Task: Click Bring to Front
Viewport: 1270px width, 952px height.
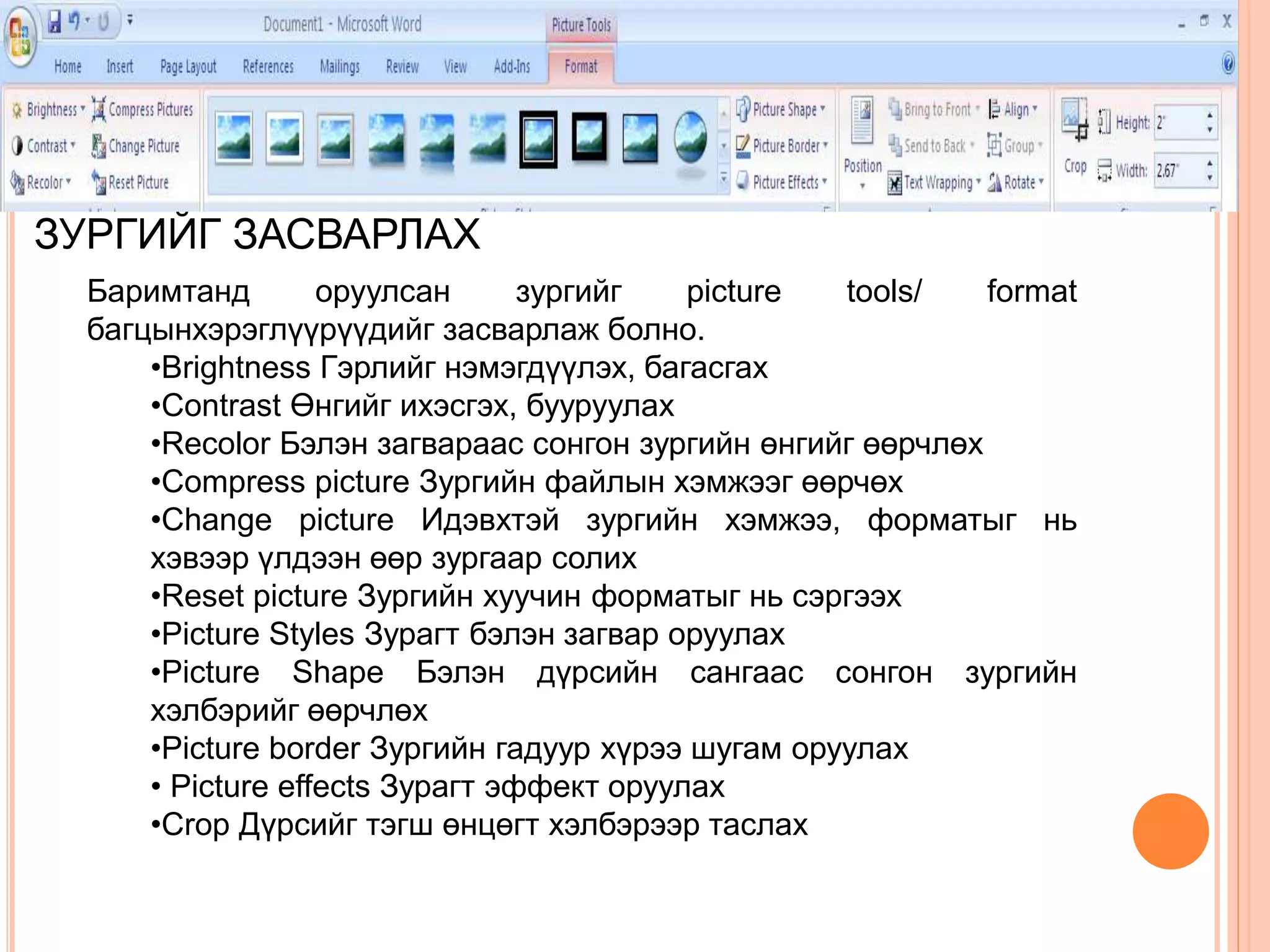Action: 934,110
